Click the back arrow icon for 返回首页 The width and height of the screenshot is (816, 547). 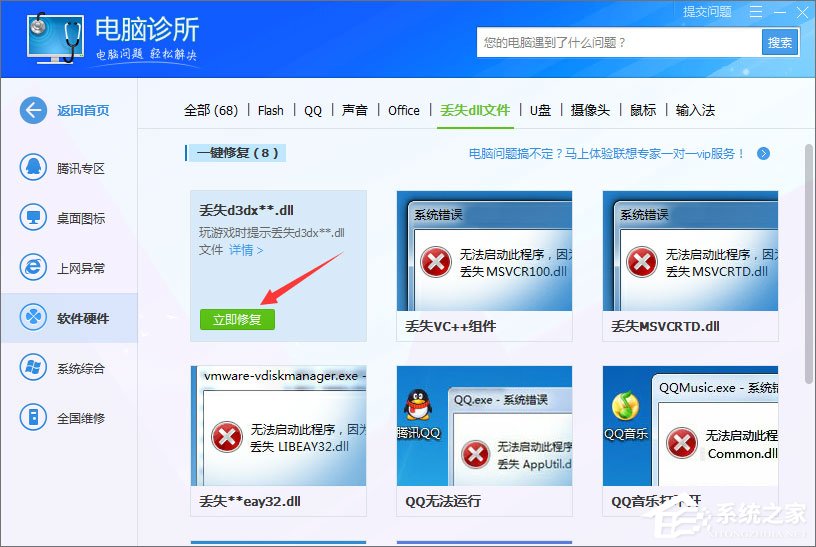[34, 111]
